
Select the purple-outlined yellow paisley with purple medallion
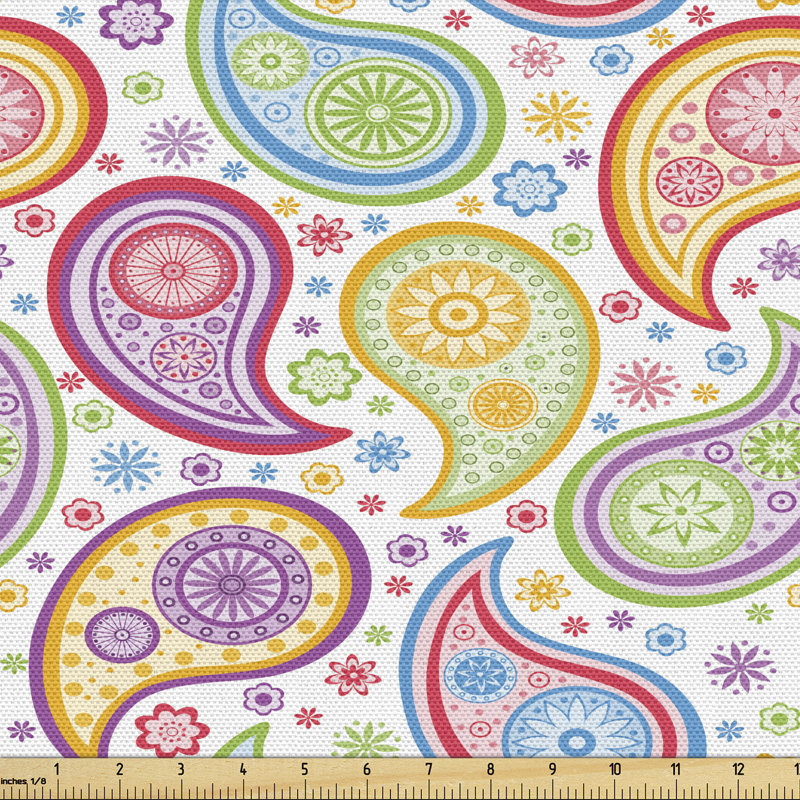[x=199, y=620]
